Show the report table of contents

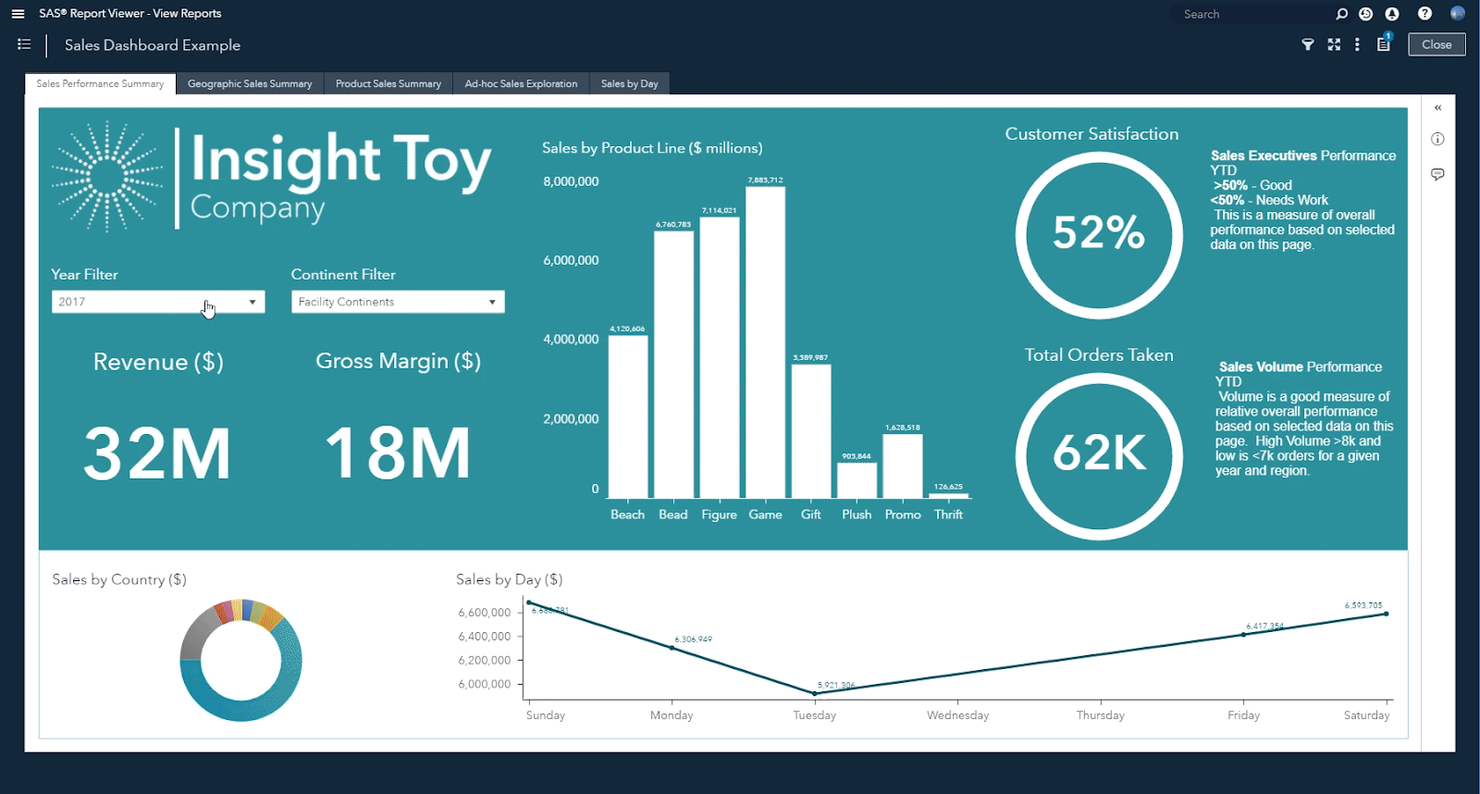24,44
